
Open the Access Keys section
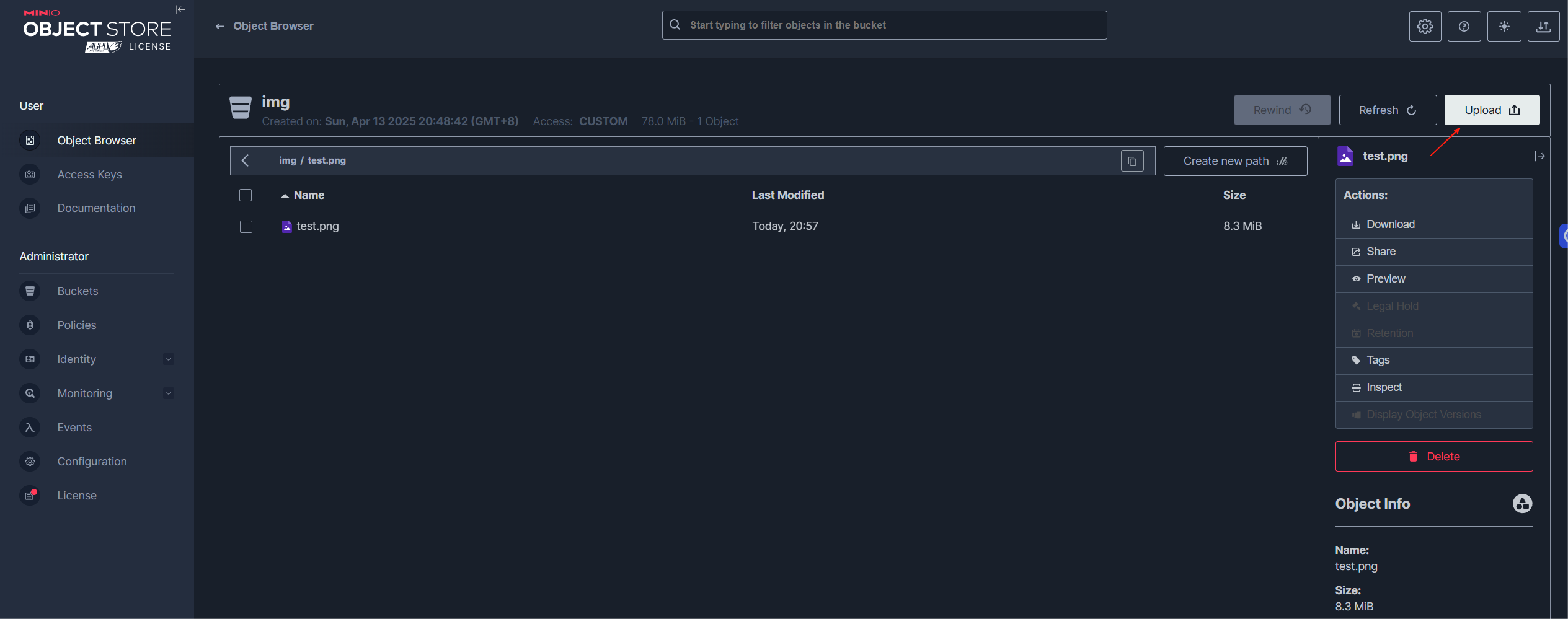(x=89, y=174)
